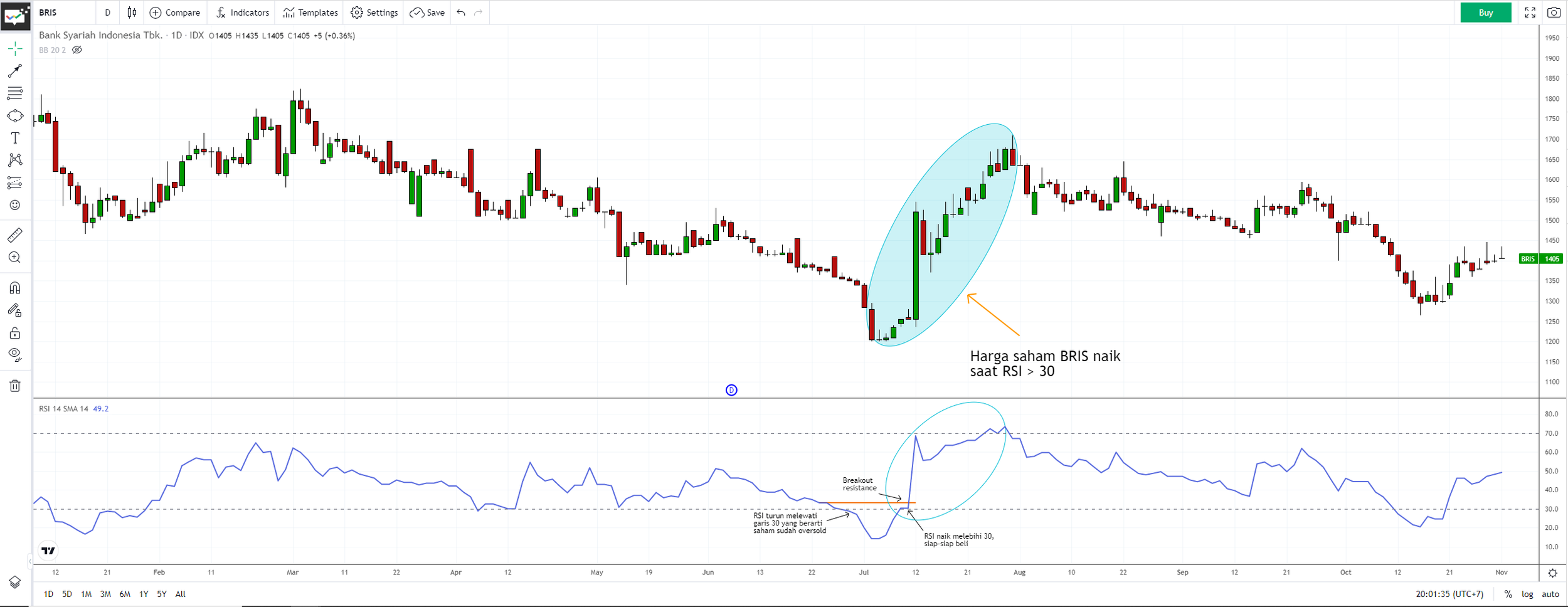Select the 6M date range
Screen dimensions: 1568x607
tap(125, 594)
